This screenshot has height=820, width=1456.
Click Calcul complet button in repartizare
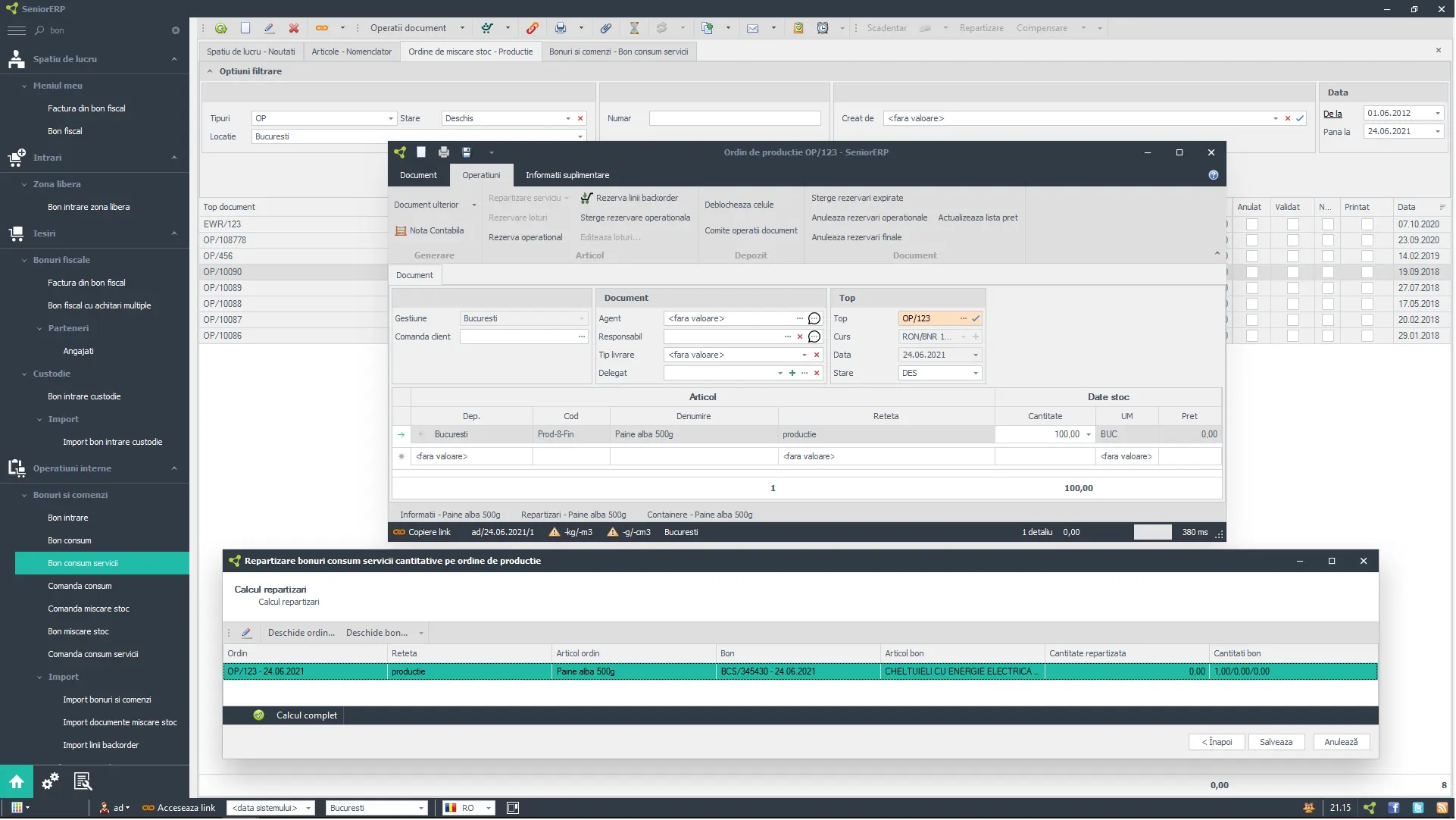pyautogui.click(x=307, y=714)
